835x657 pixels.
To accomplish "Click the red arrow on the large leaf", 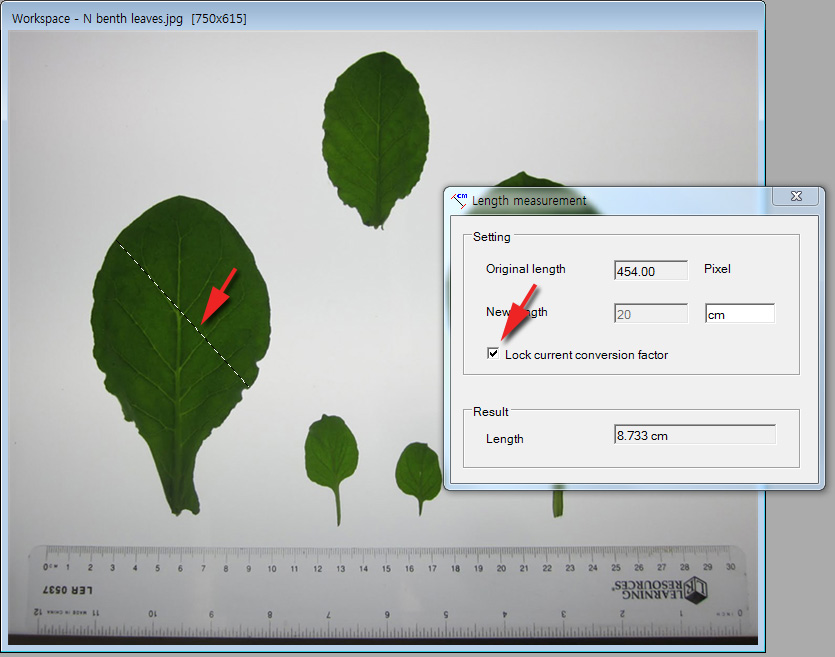I will tap(217, 295).
